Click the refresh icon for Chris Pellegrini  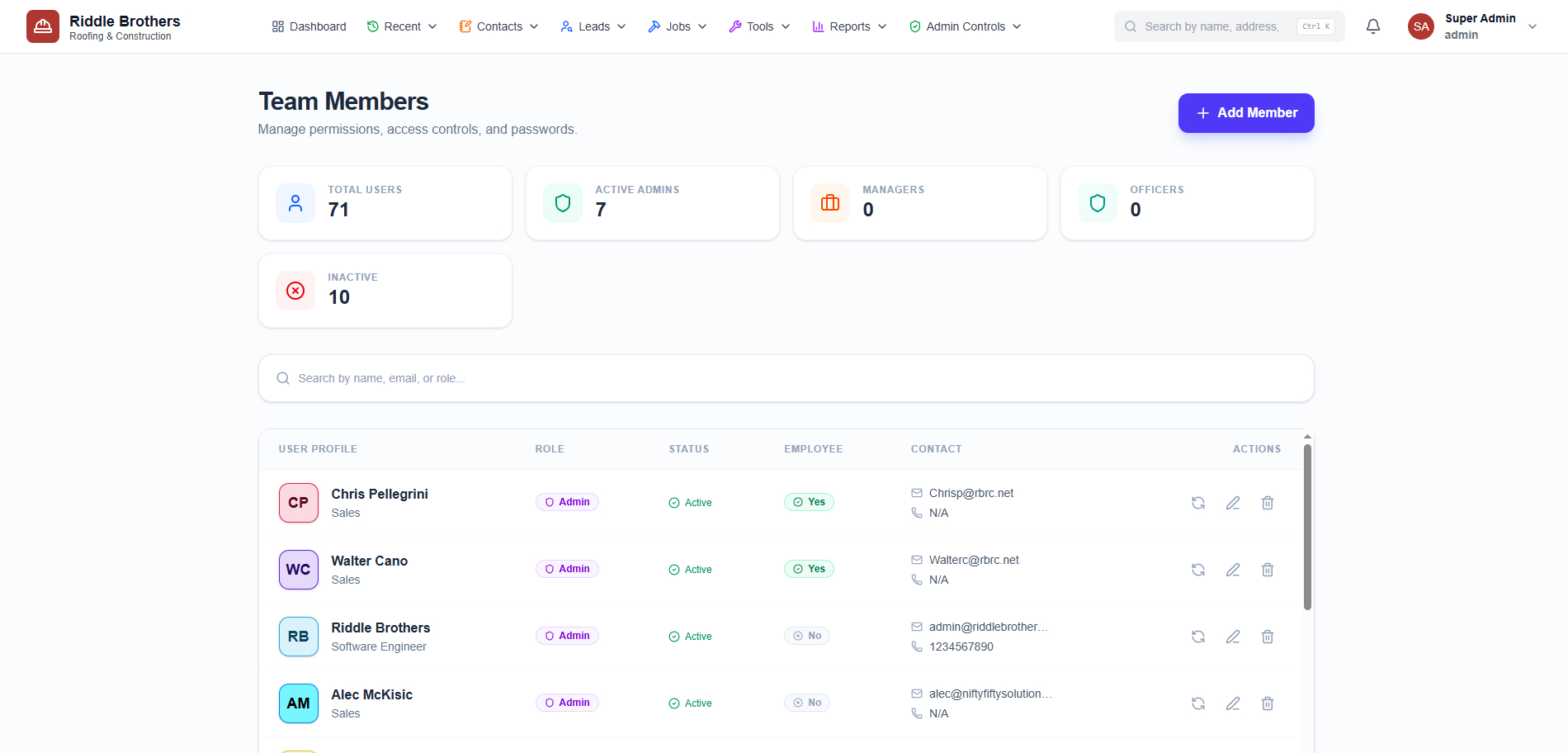[x=1198, y=502]
